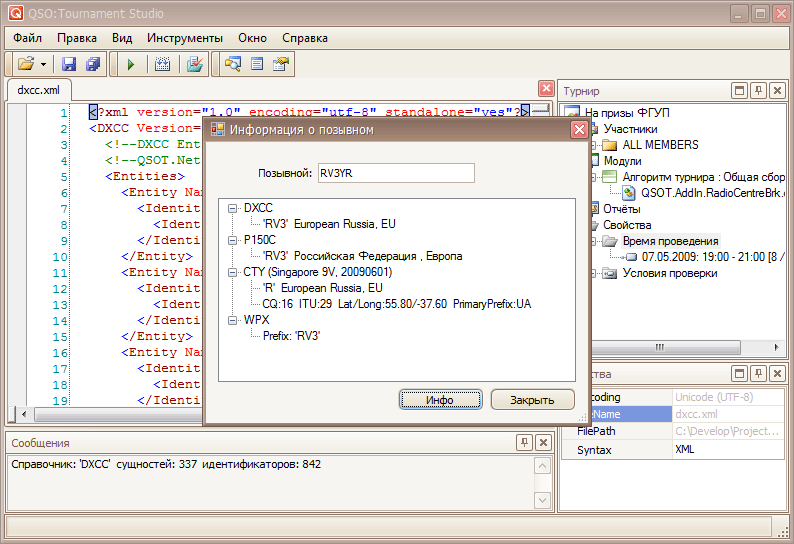Screen dimensions: 794x544
Task: Click the Save floppy disk icon
Action: pos(70,64)
